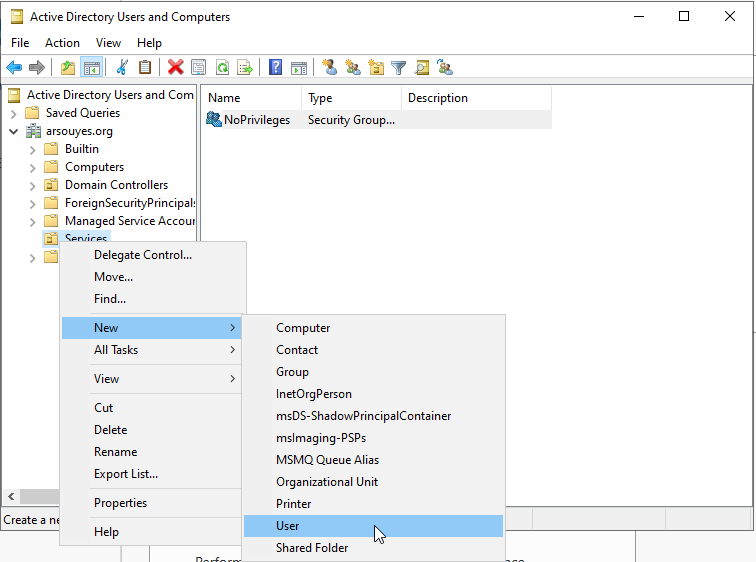Open Properties from the toolbar icon

[199, 67]
